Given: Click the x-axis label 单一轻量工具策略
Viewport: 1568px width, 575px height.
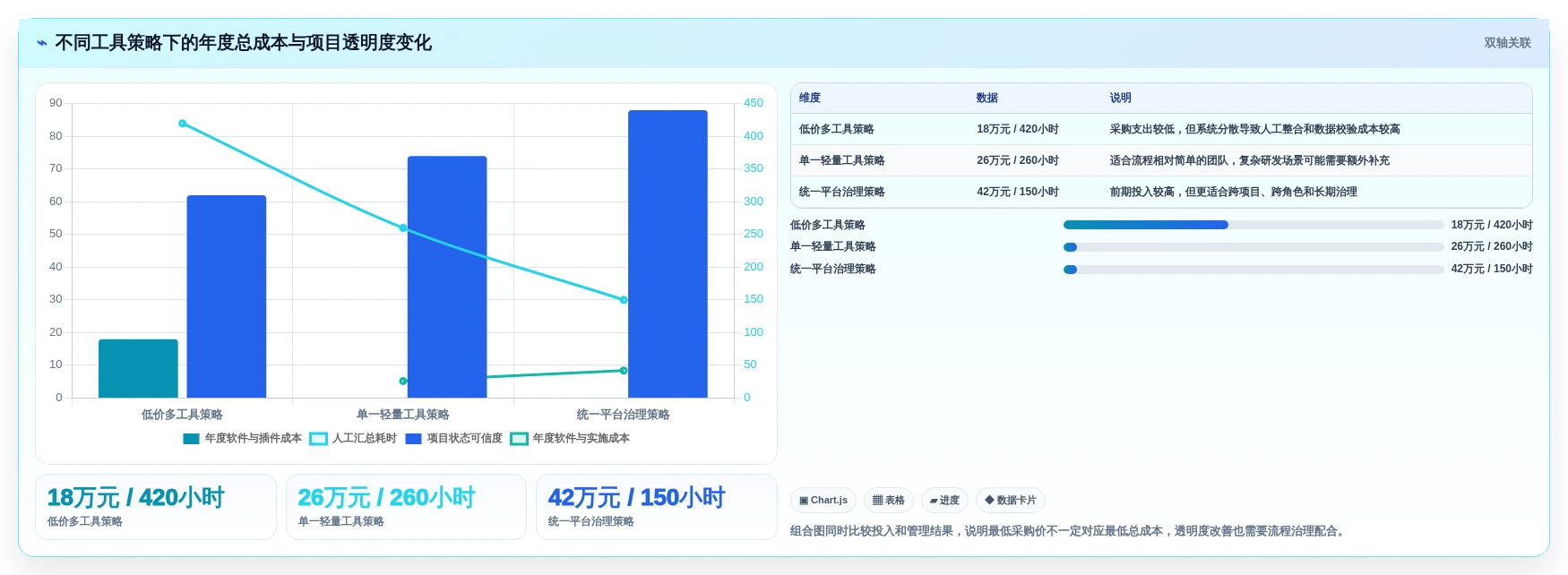Looking at the screenshot, I should [x=403, y=415].
